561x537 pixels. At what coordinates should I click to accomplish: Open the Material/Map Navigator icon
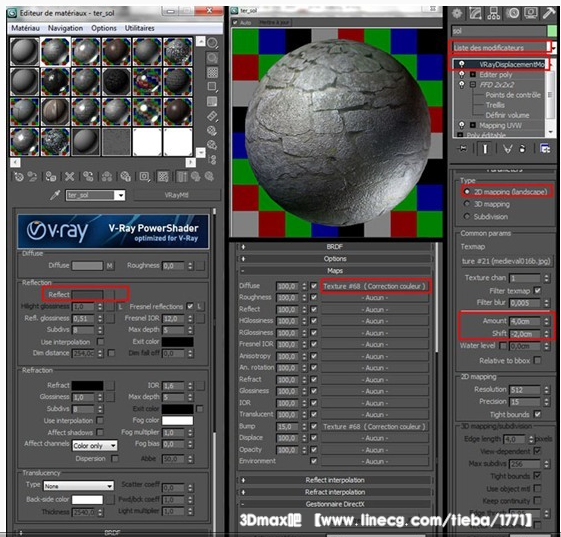212,160
